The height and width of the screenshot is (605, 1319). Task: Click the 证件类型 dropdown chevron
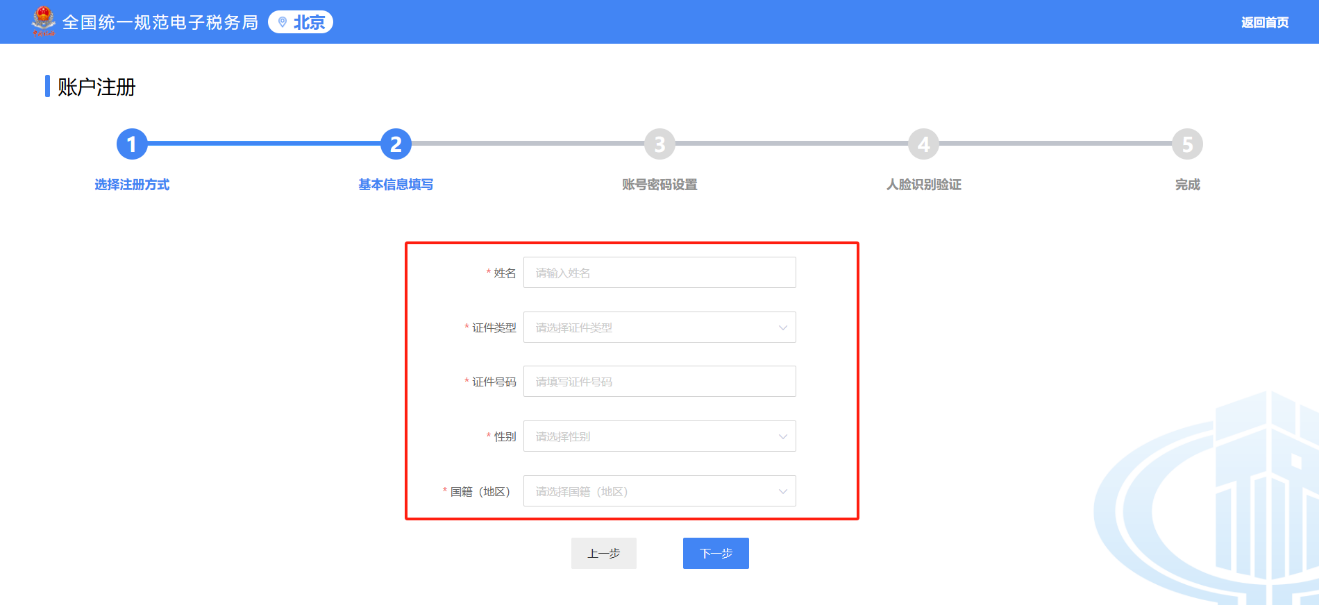pos(782,327)
